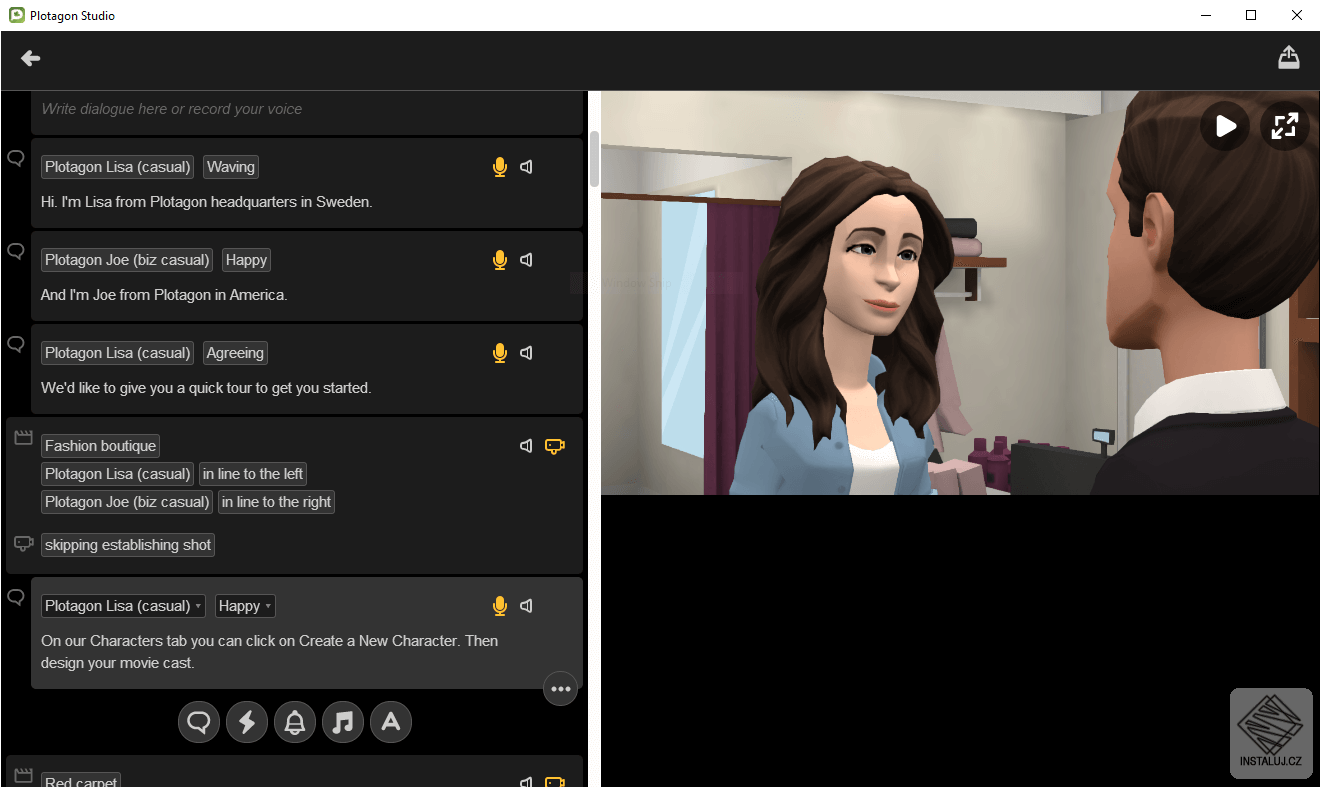Click the speech bubble icon beside the selected Lisa line
Screen dimensions: 1321x788
16,597
